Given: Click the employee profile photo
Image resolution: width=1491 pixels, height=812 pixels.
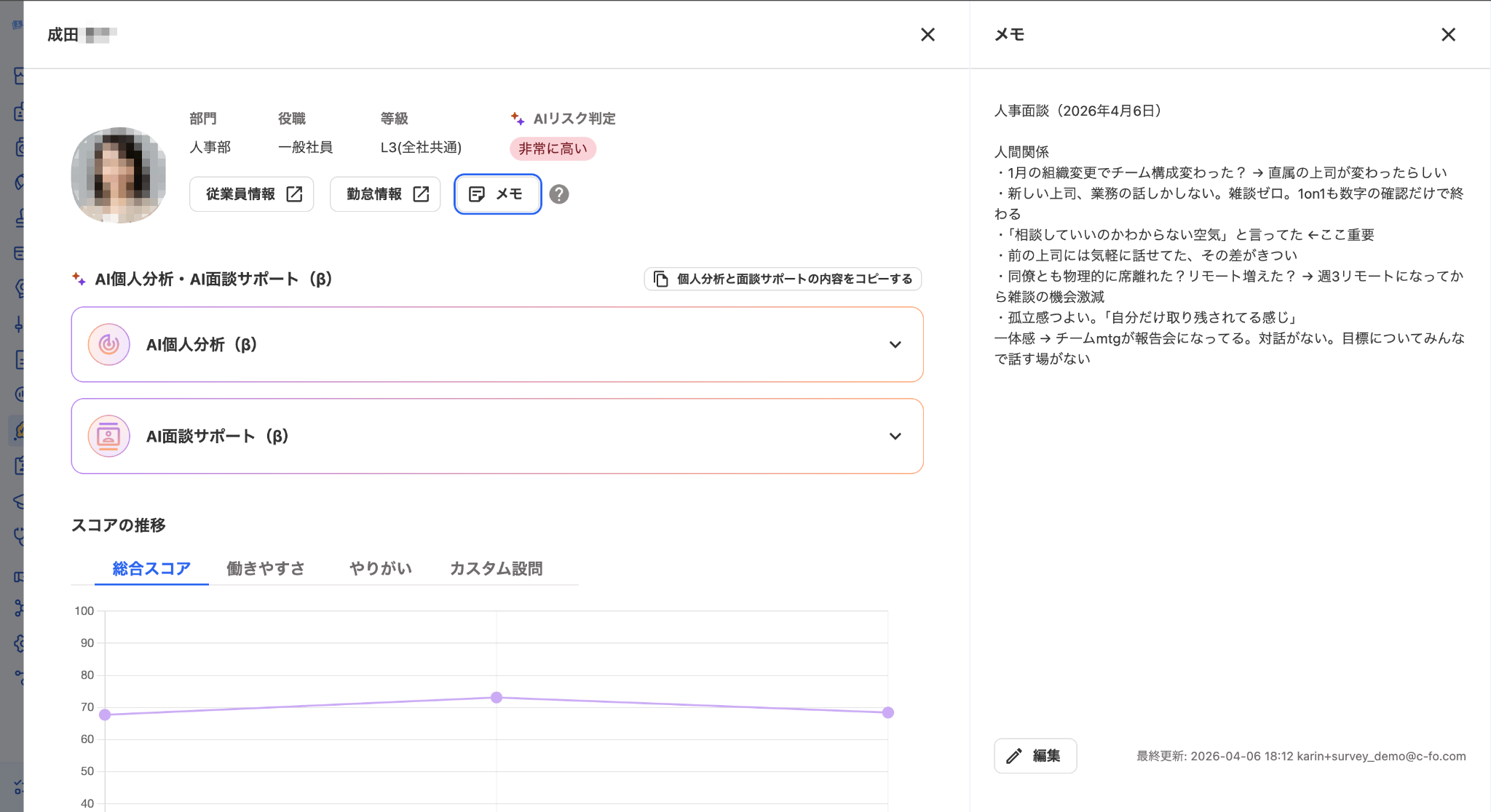Looking at the screenshot, I should pos(119,175).
